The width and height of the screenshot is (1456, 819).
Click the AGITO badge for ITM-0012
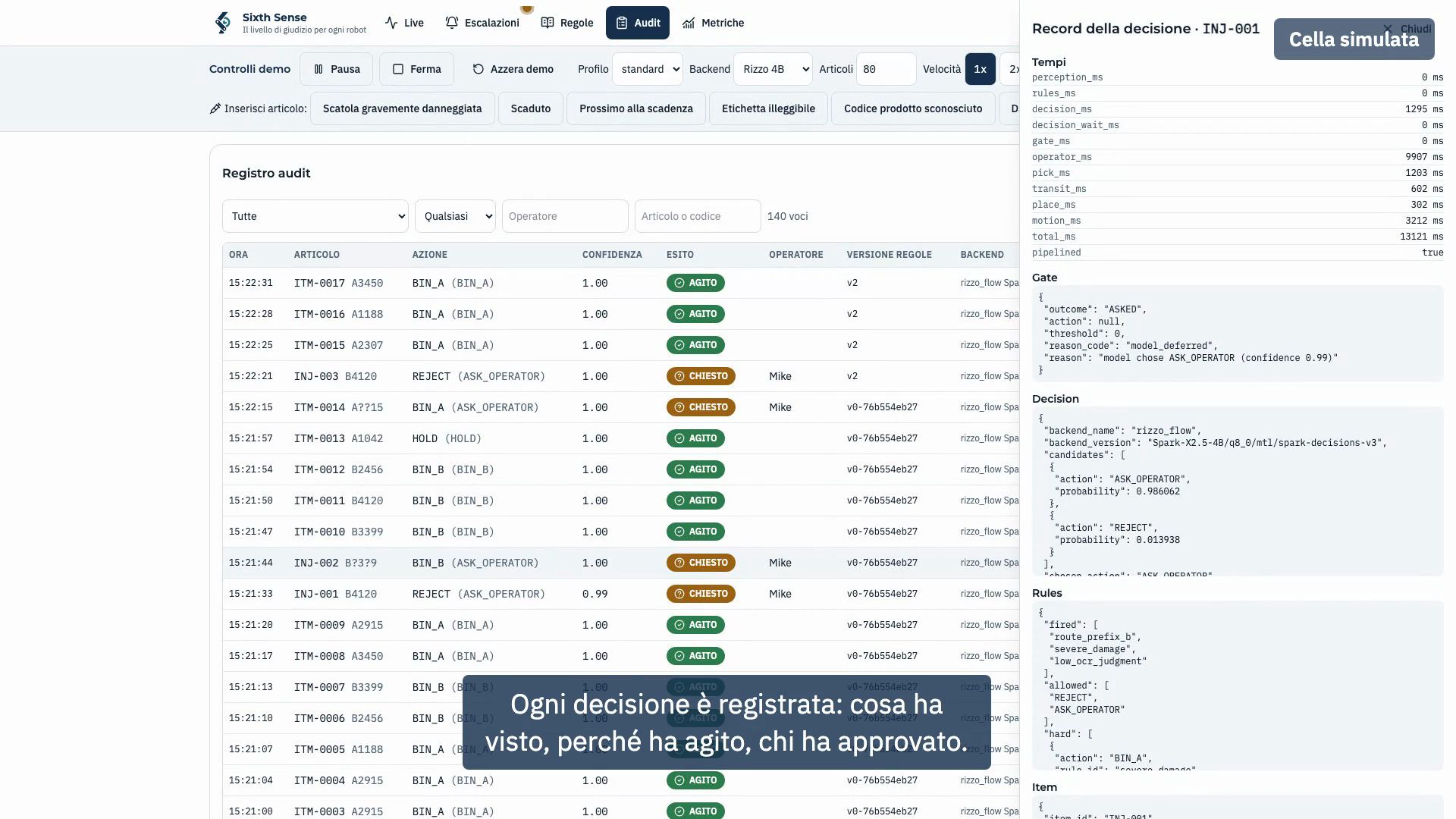695,469
